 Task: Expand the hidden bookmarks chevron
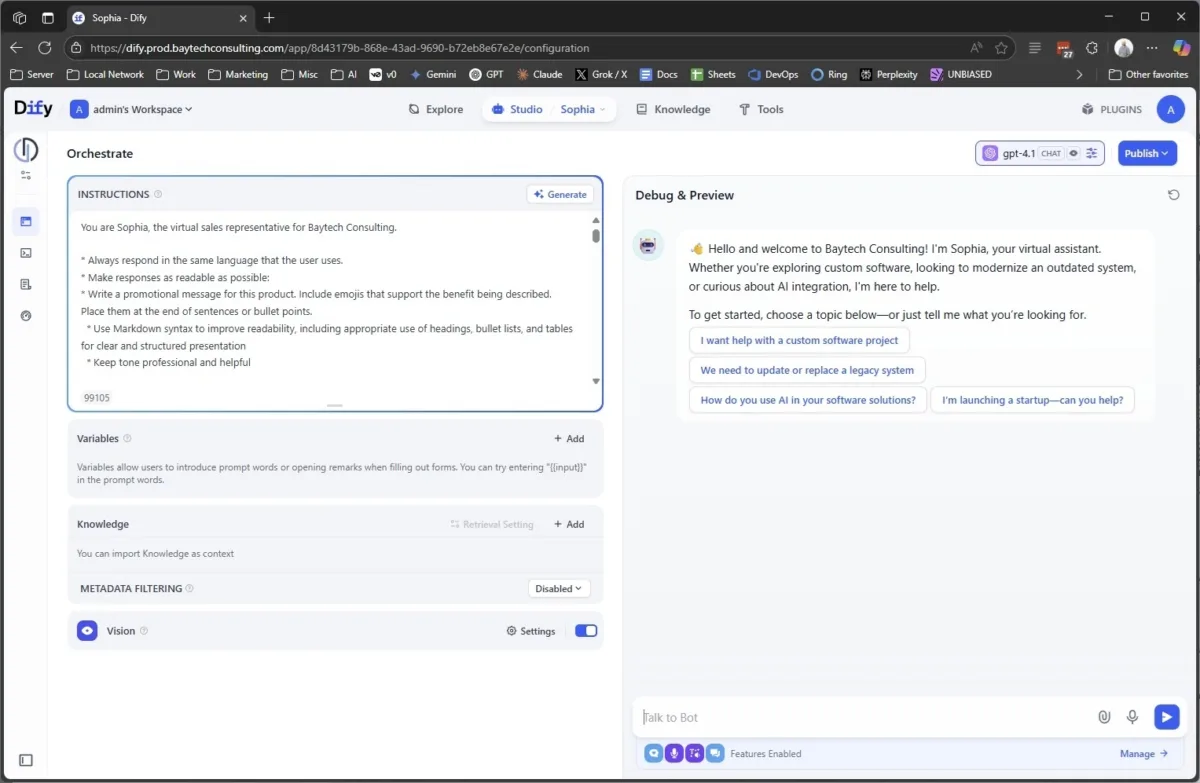click(x=1079, y=74)
